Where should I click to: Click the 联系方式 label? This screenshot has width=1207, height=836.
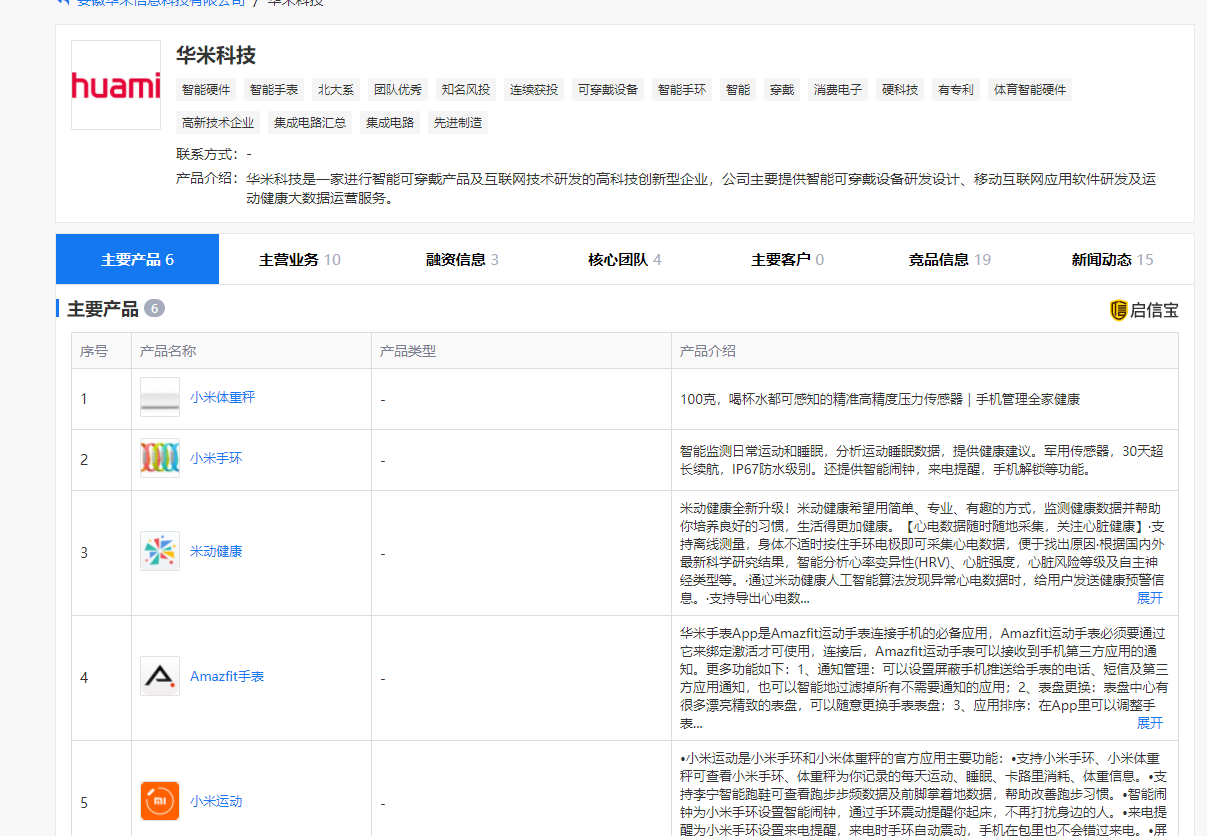207,154
